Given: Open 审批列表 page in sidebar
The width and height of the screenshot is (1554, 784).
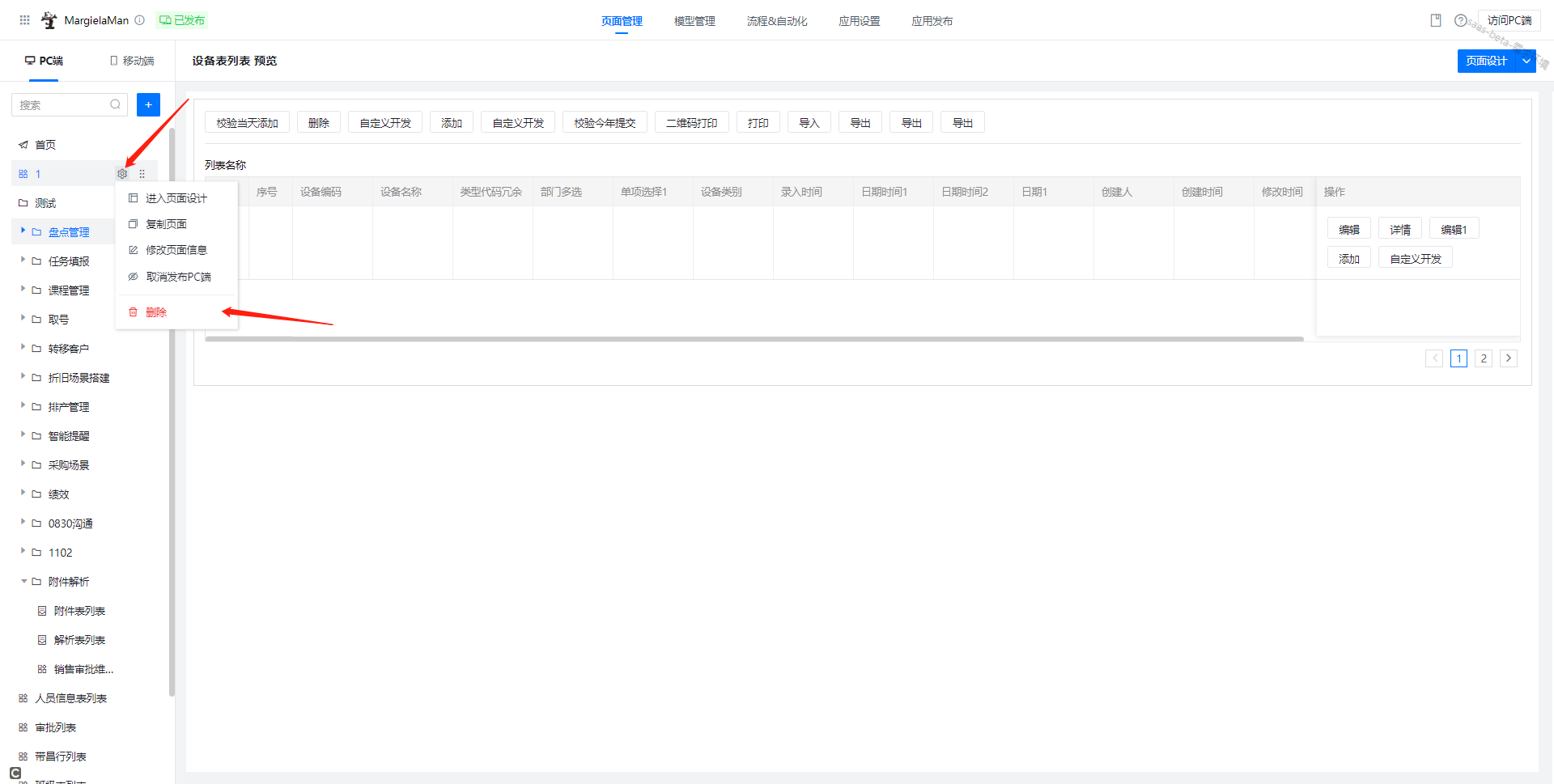Looking at the screenshot, I should click(55, 727).
